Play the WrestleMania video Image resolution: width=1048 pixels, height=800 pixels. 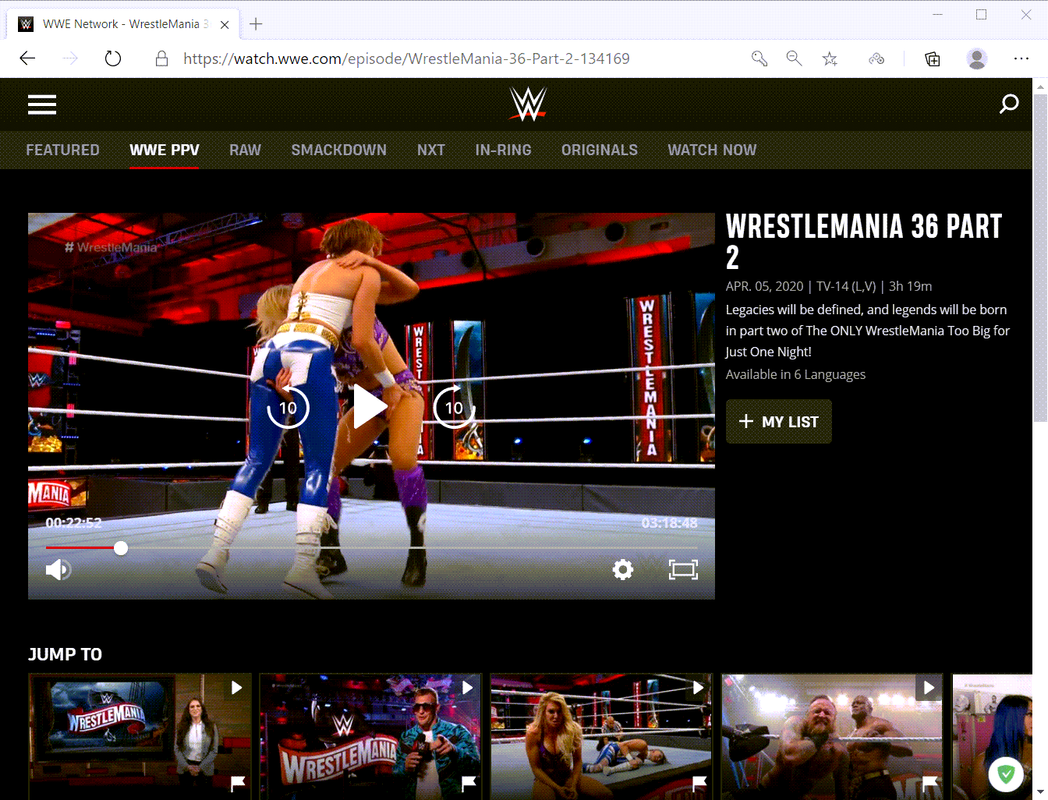coord(370,406)
